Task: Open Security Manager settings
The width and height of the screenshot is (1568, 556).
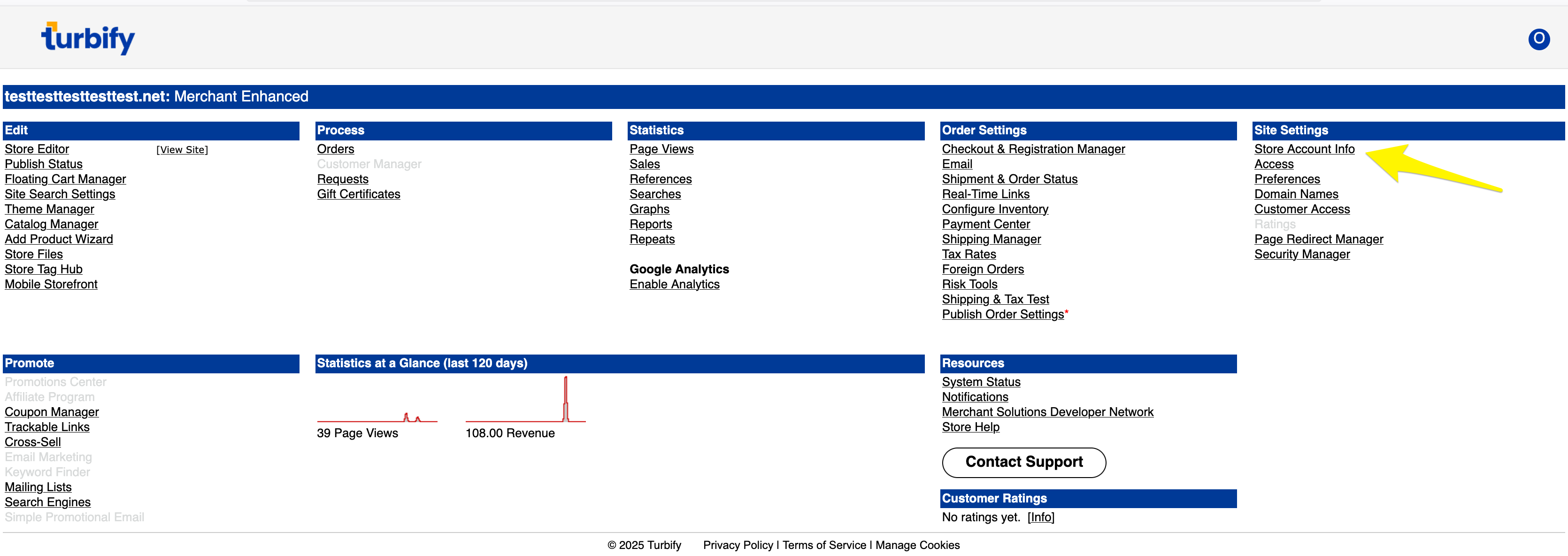Action: click(1301, 255)
